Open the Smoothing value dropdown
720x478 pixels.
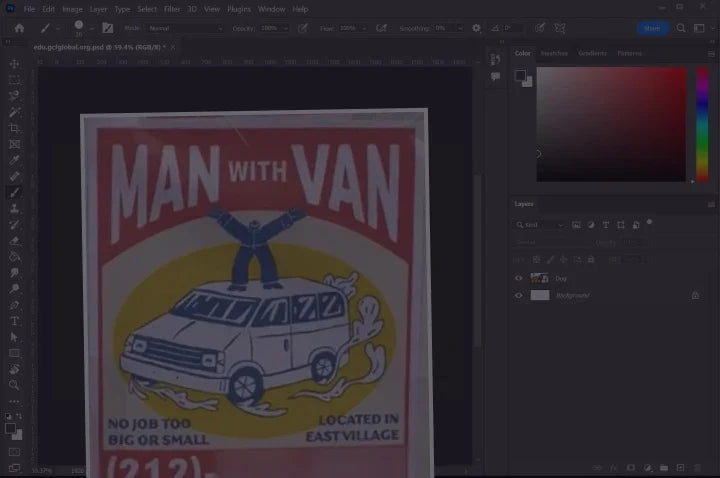coord(460,28)
